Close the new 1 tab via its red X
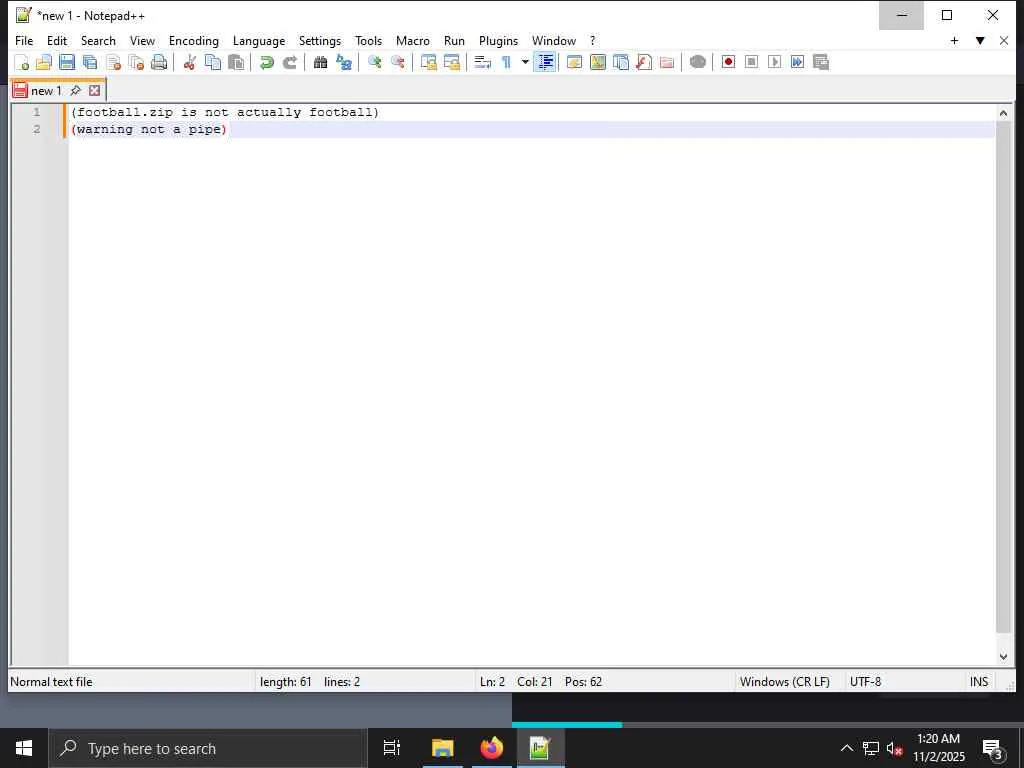This screenshot has width=1024, height=768. coord(95,91)
